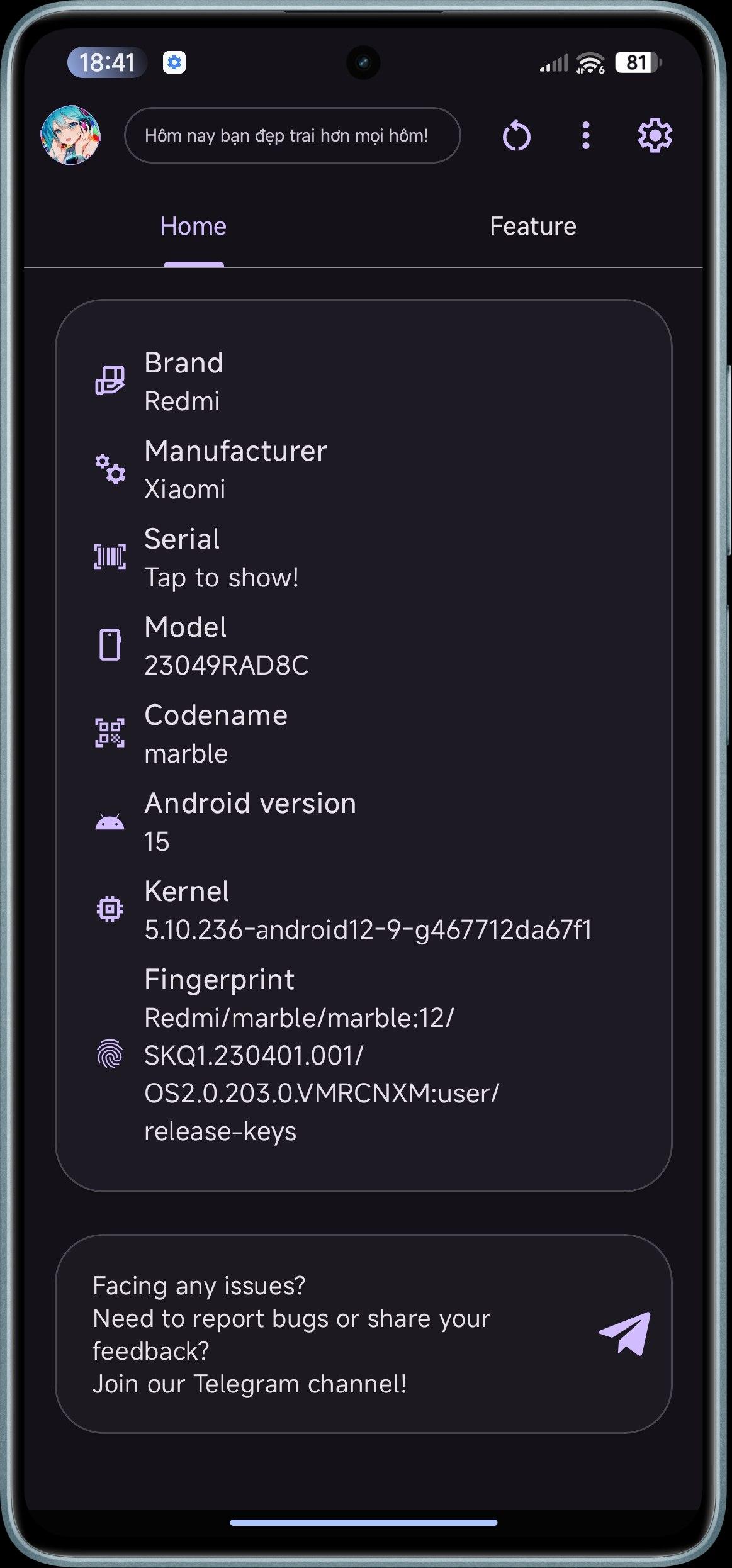The image size is (732, 1568).
Task: Tap the anime profile avatar
Action: pos(70,135)
